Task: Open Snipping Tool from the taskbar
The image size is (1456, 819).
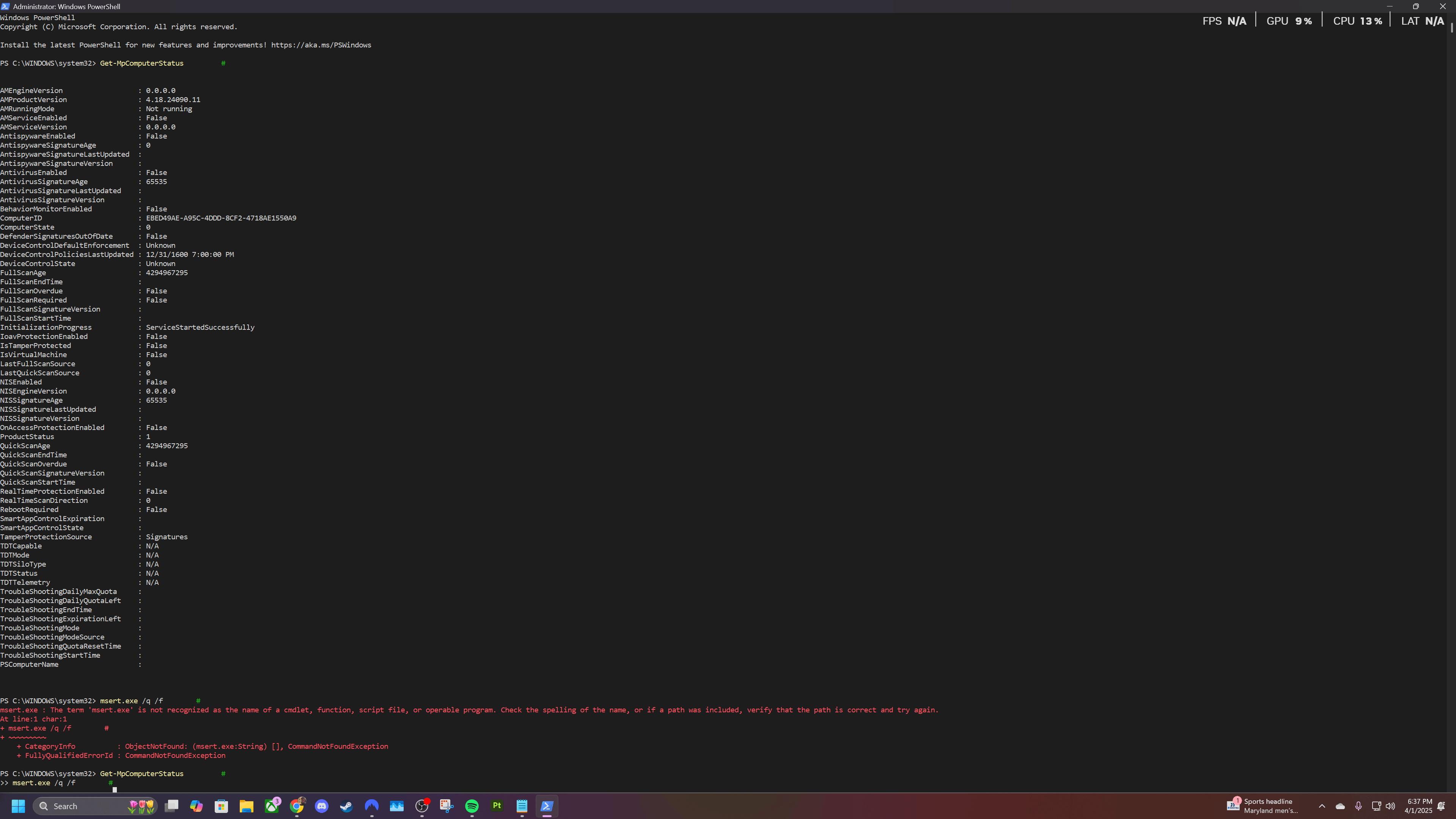Action: [447, 806]
